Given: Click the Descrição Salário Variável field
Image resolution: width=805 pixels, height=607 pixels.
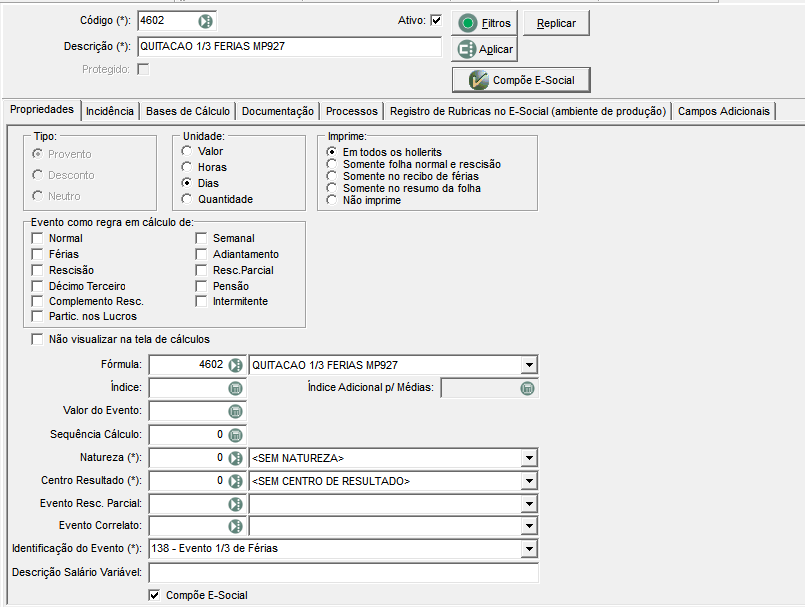Looking at the screenshot, I should click(x=343, y=573).
